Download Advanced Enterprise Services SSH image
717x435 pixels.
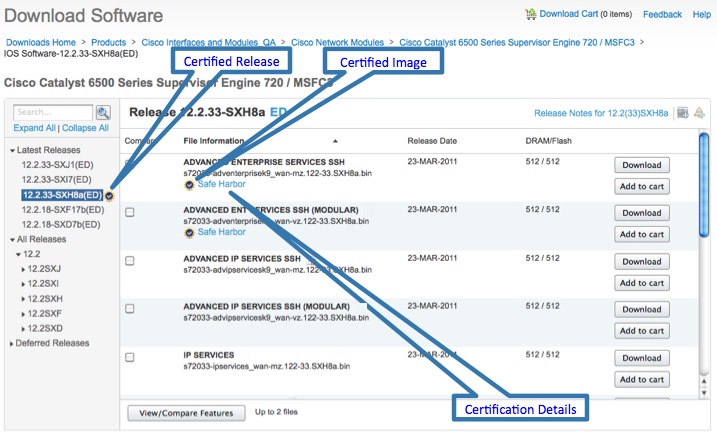(642, 165)
